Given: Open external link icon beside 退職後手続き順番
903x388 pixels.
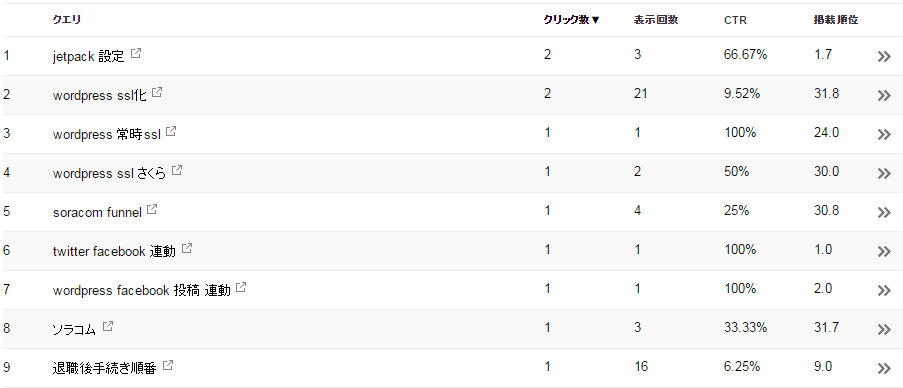Looking at the screenshot, I should (x=168, y=365).
